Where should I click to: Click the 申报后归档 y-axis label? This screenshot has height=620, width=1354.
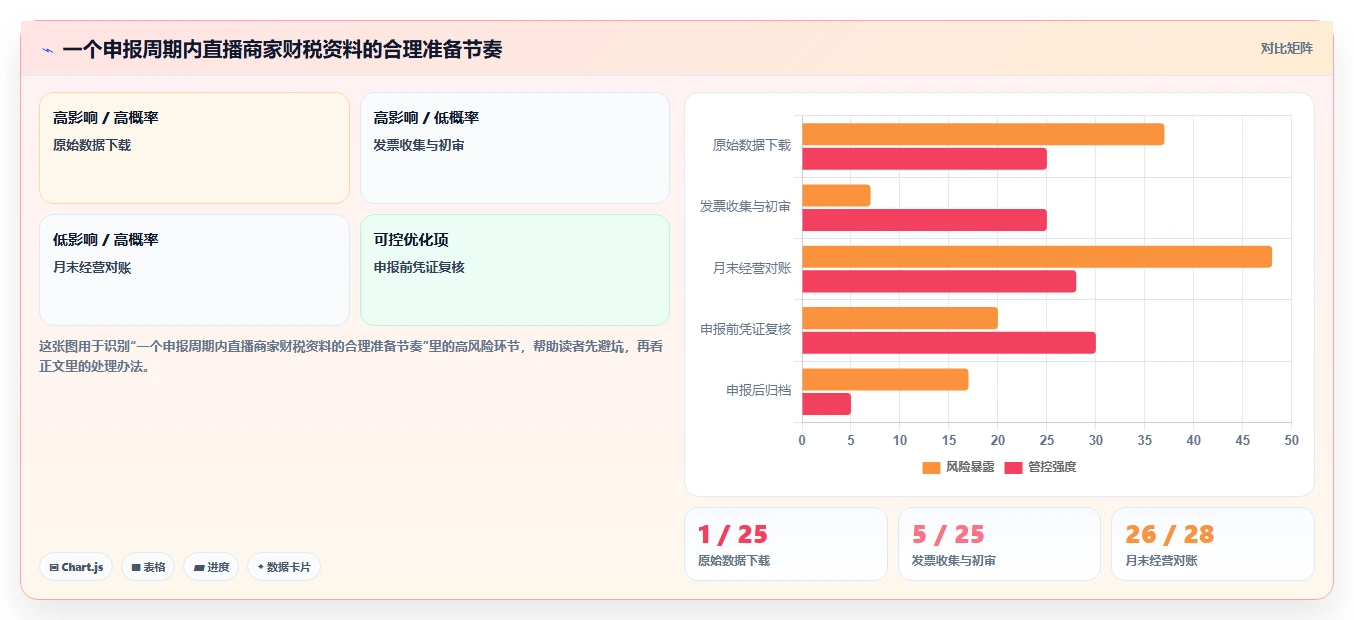tap(759, 391)
